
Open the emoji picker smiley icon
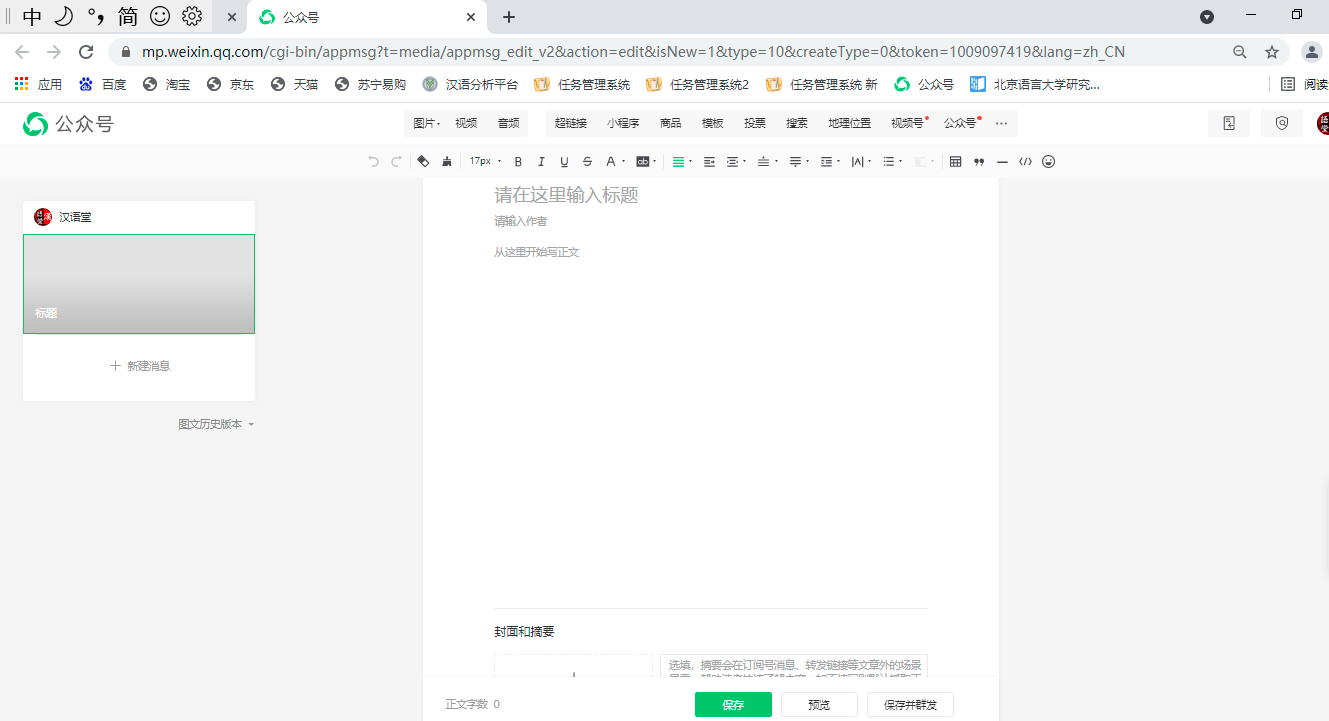click(1048, 162)
